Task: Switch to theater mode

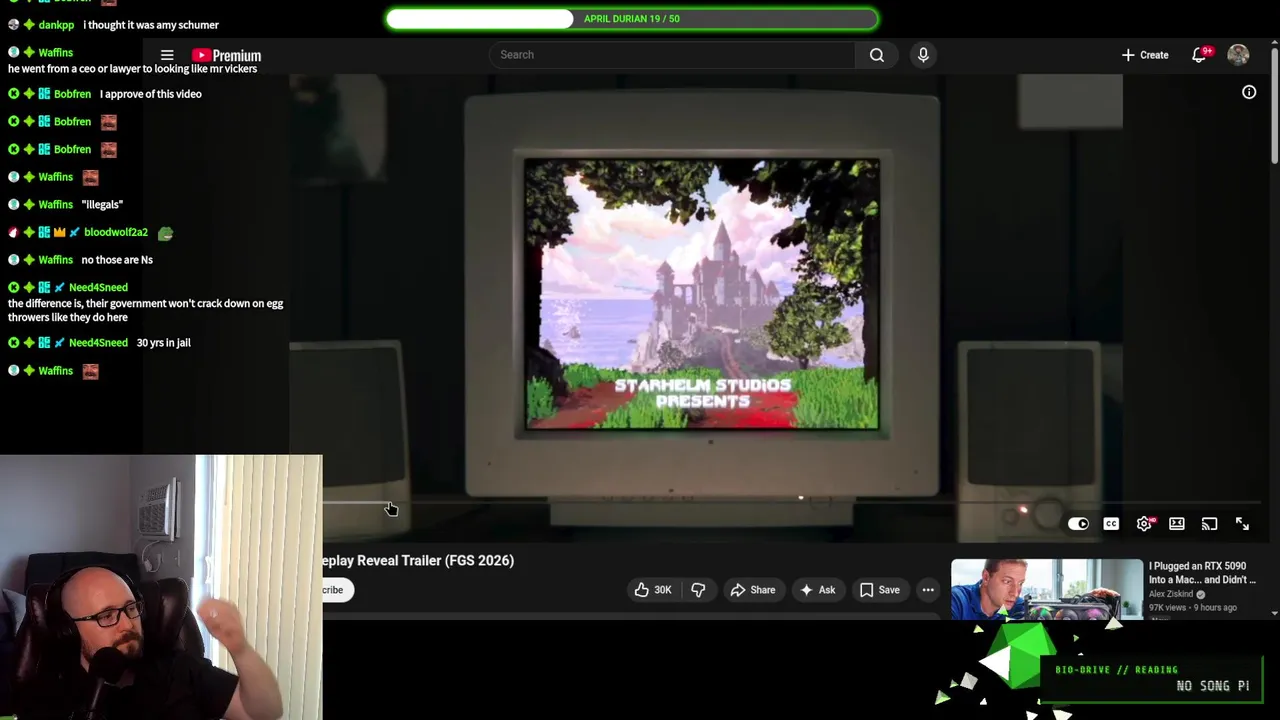Action: (x=1177, y=524)
